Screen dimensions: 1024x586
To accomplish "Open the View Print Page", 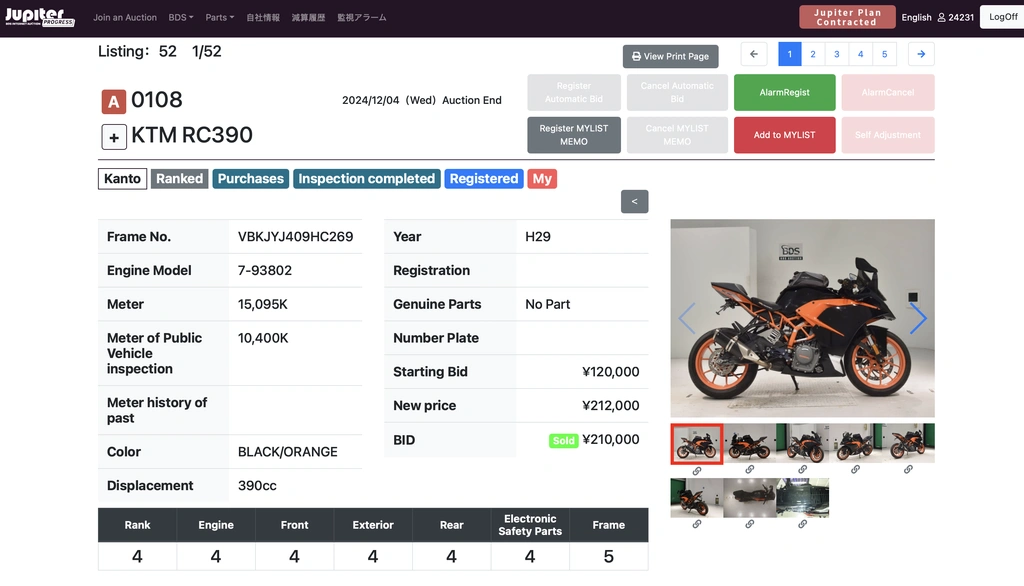I will click(670, 56).
